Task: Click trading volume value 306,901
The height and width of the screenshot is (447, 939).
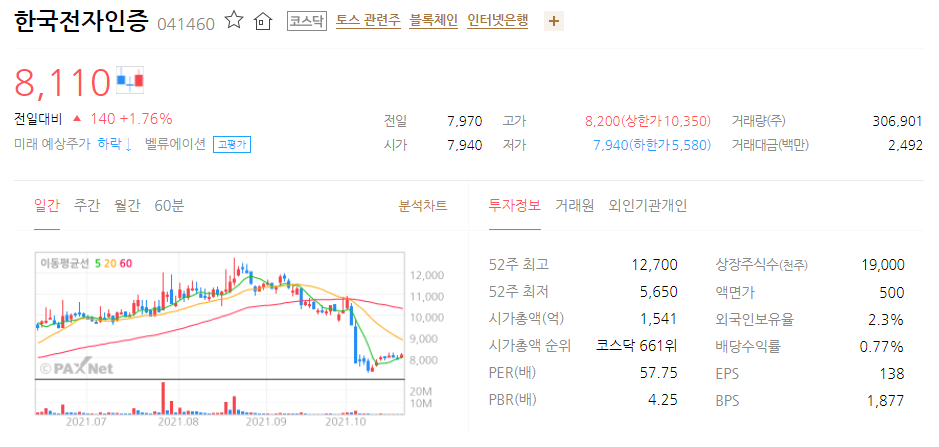Action: (898, 122)
